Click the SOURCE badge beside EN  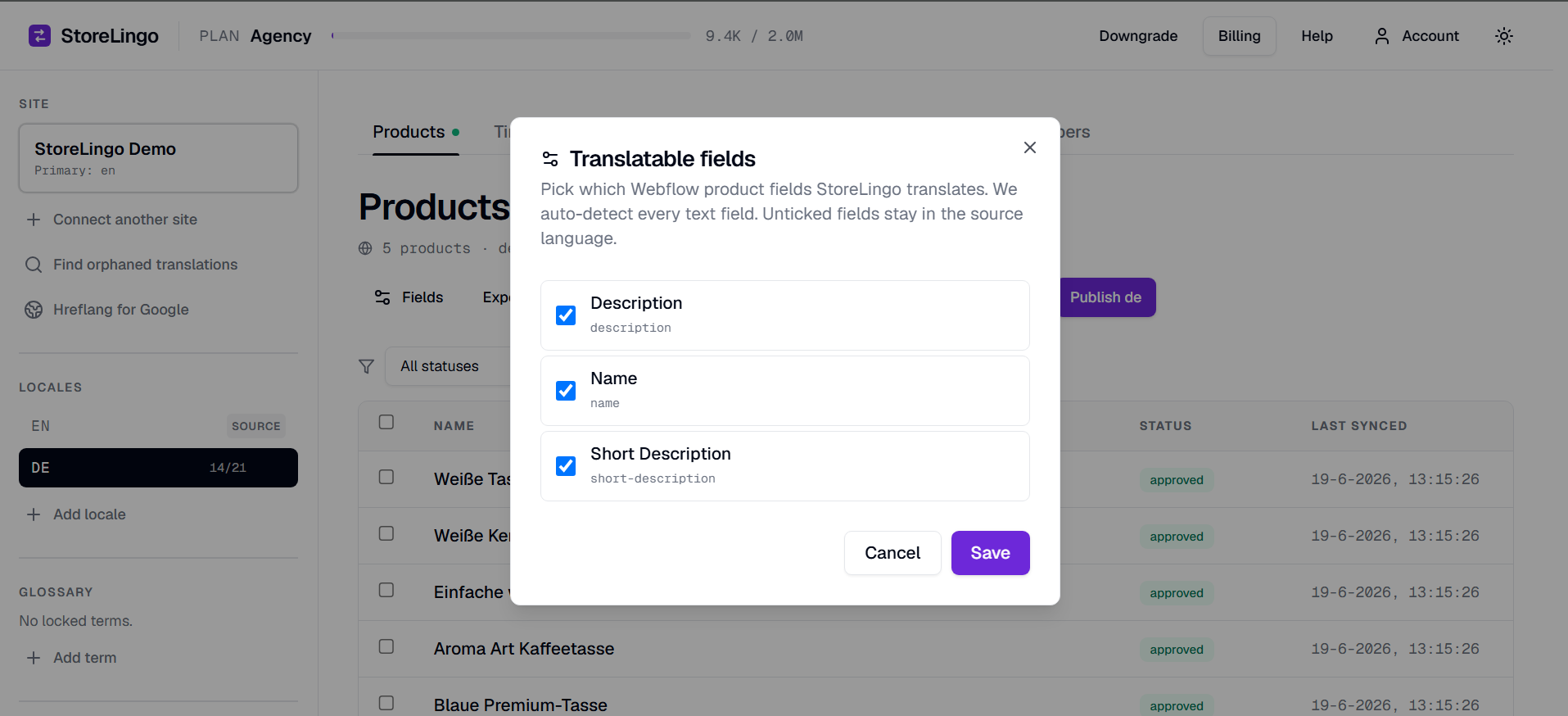[x=256, y=426]
